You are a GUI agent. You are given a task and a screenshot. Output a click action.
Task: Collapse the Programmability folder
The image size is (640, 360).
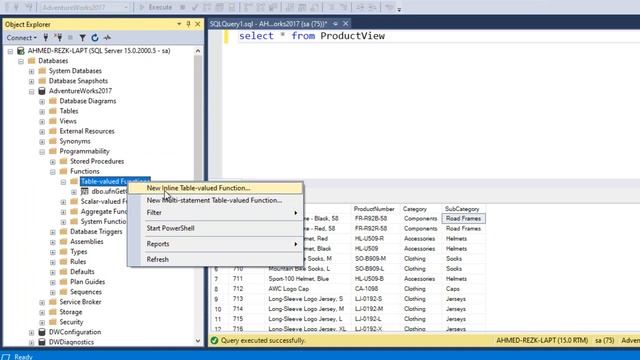click(x=42, y=152)
